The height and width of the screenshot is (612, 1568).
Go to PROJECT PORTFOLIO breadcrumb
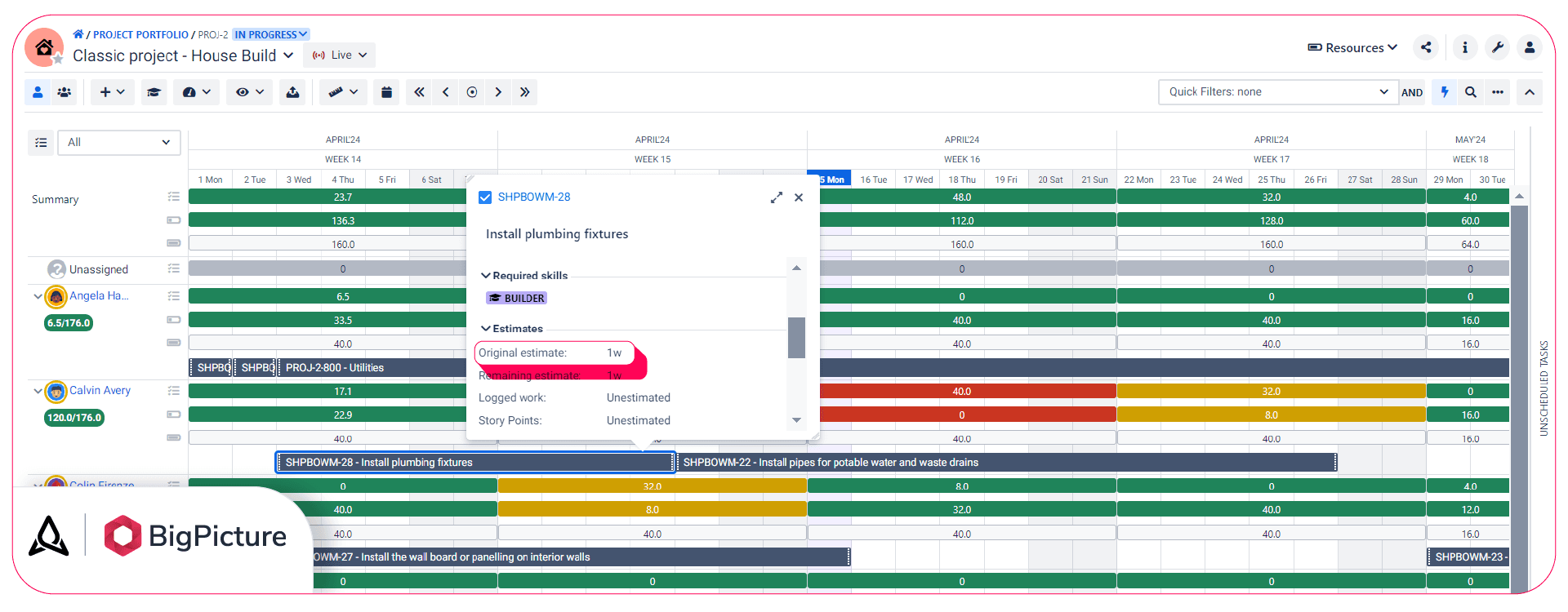[x=140, y=34]
